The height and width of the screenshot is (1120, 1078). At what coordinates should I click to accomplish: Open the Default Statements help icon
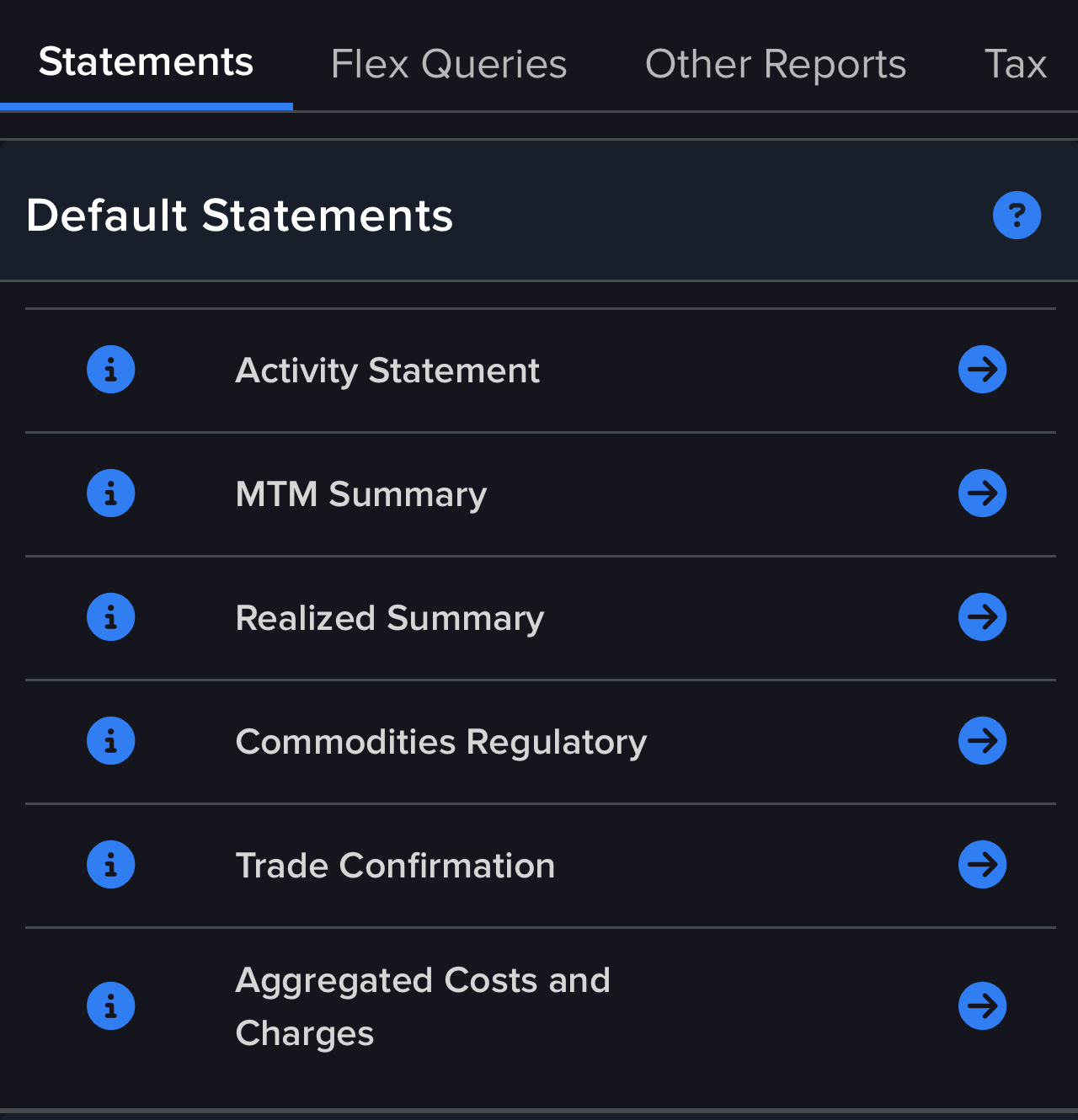(1017, 216)
